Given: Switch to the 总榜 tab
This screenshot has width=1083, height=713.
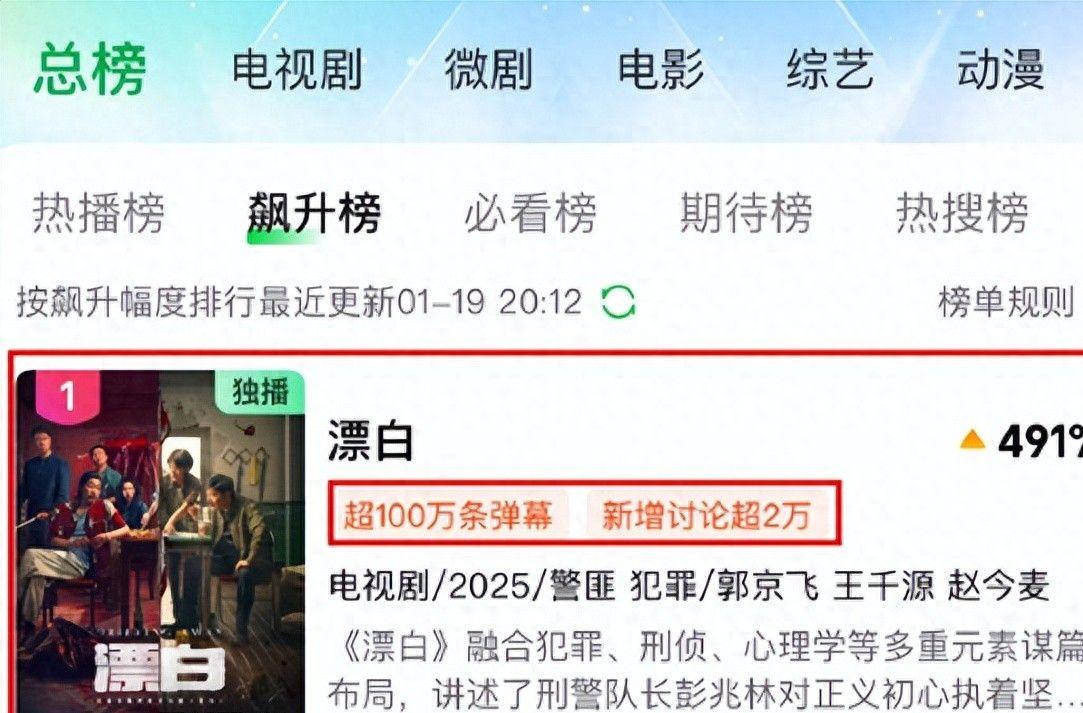Looking at the screenshot, I should point(90,68).
